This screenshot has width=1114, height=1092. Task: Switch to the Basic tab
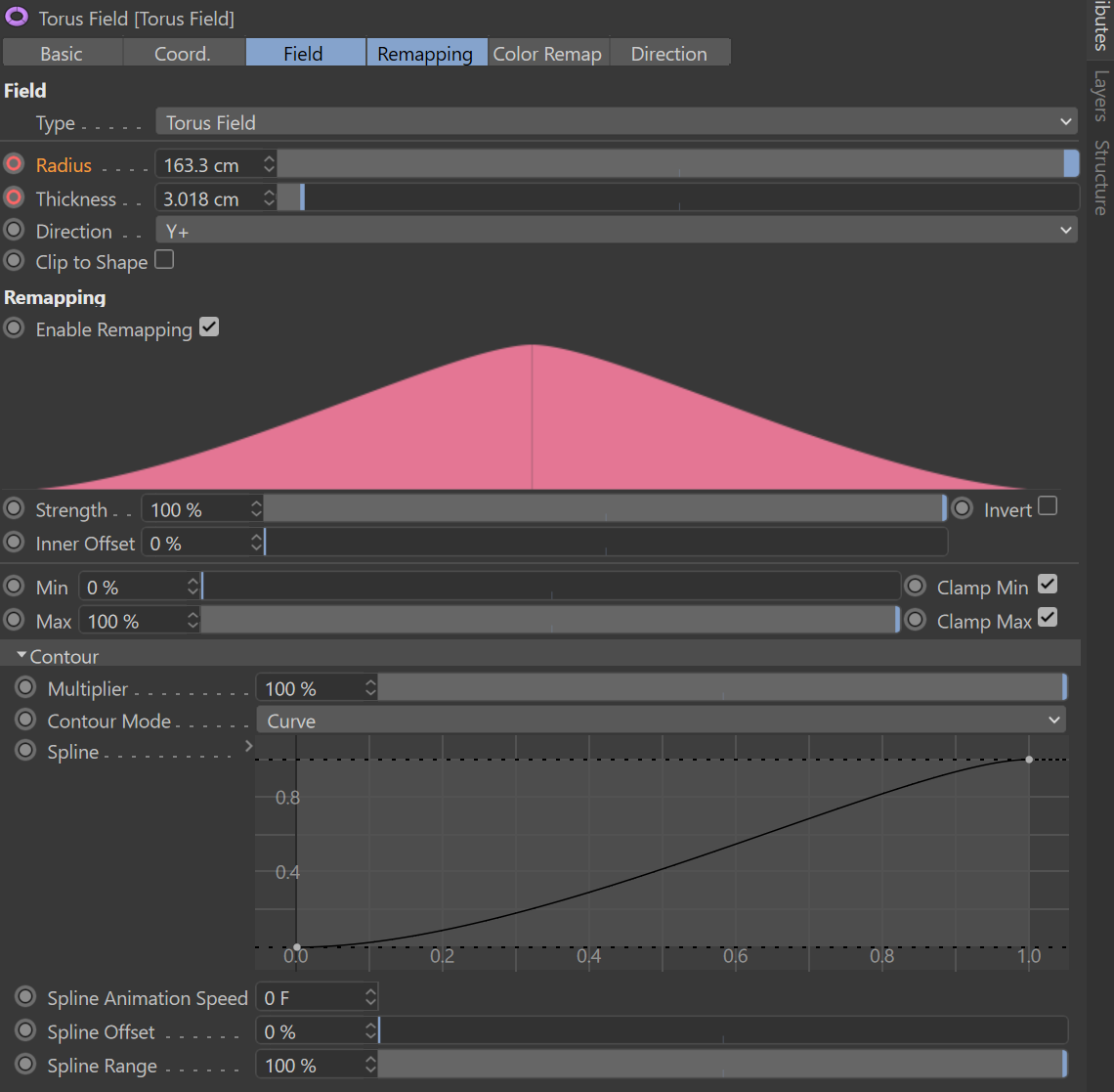pos(63,54)
